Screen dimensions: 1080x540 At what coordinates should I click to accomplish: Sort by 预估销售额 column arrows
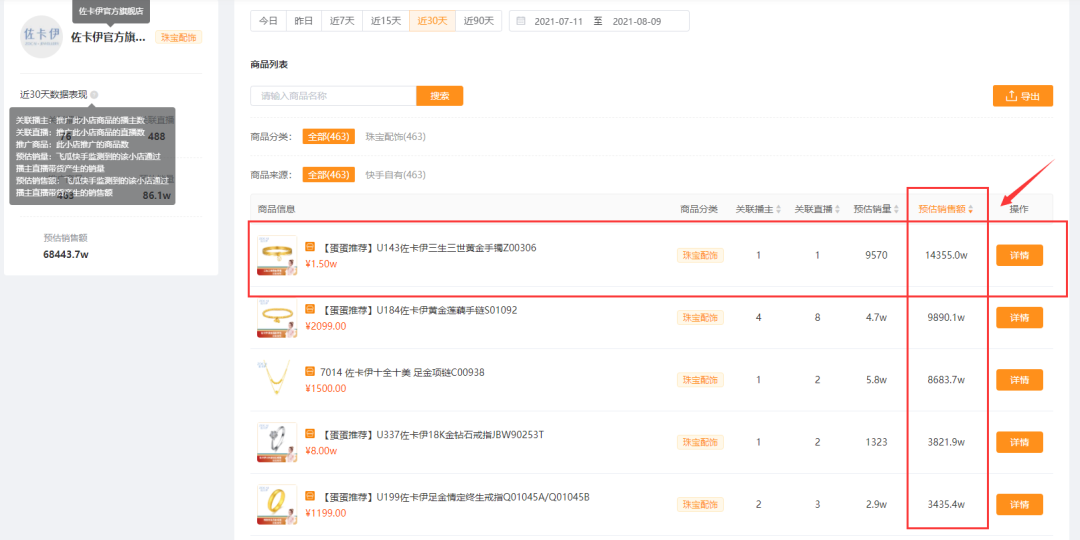coord(970,209)
